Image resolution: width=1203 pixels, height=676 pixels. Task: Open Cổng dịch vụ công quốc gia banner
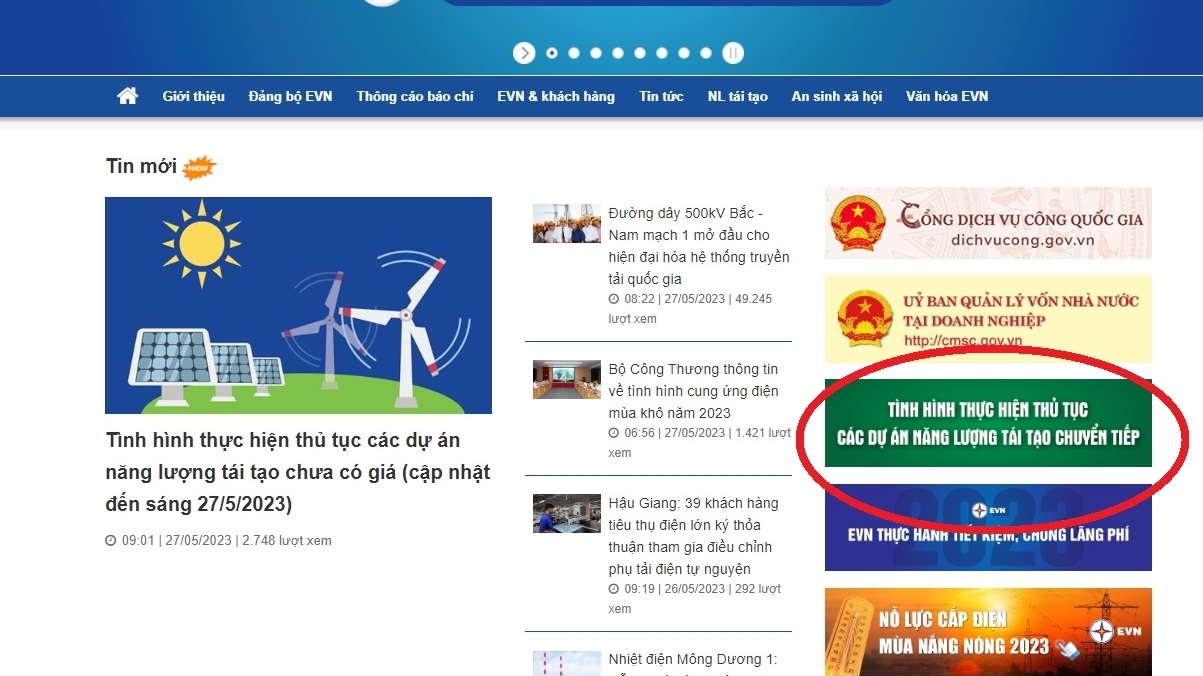pyautogui.click(x=988, y=223)
